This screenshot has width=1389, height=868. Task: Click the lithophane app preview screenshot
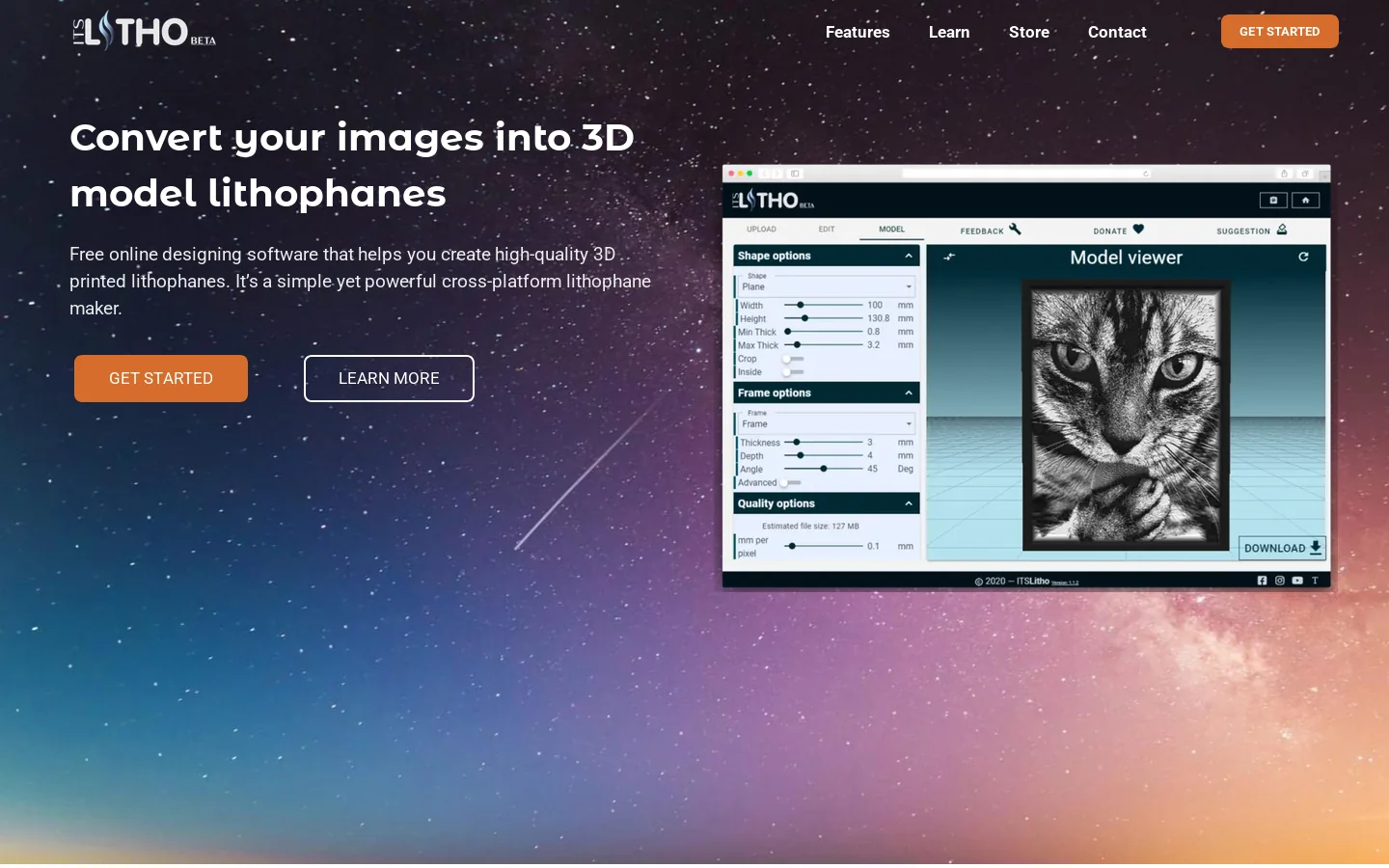[x=1026, y=377]
